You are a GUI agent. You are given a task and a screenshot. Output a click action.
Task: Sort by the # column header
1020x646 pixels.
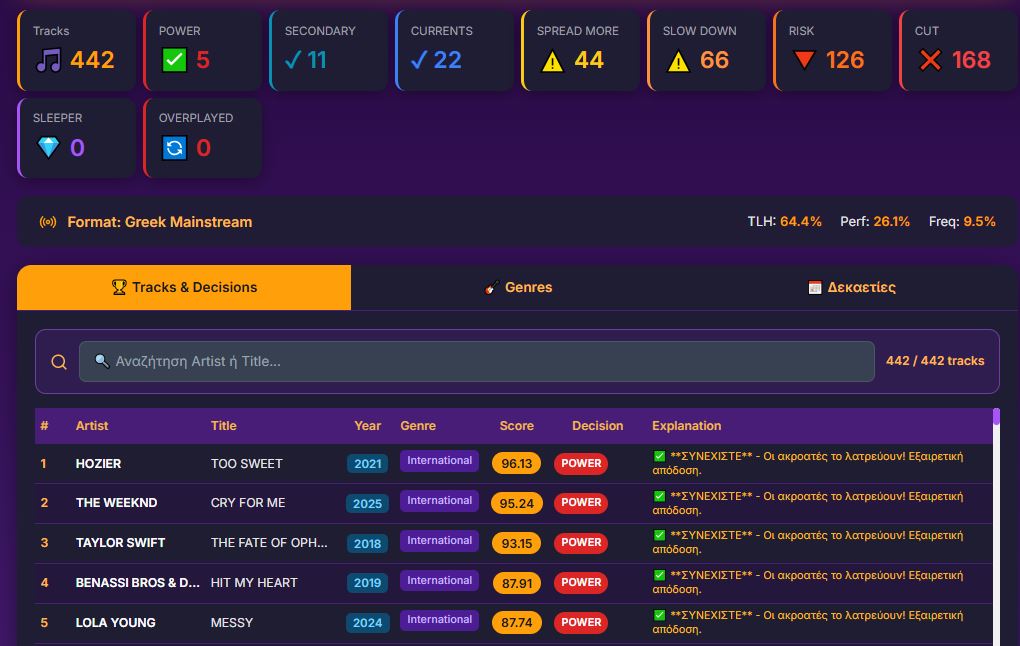pos(44,425)
